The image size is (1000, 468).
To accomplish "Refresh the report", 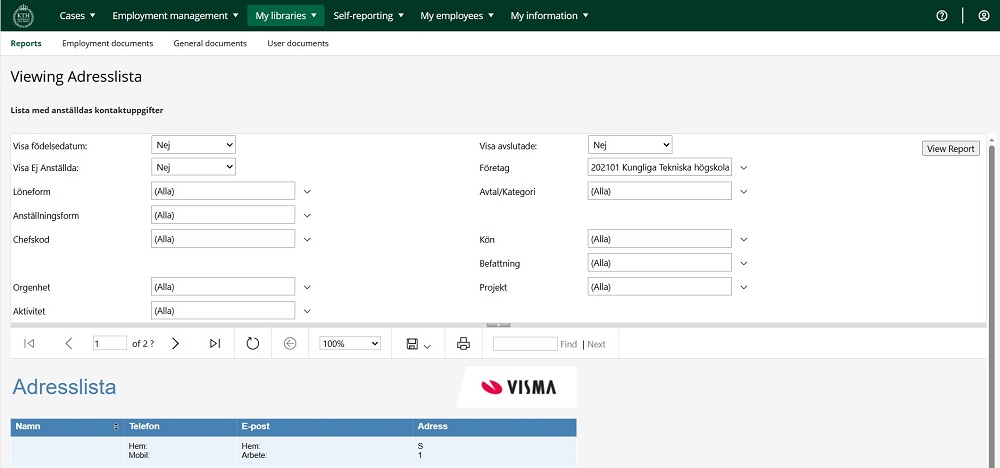I will (x=253, y=343).
